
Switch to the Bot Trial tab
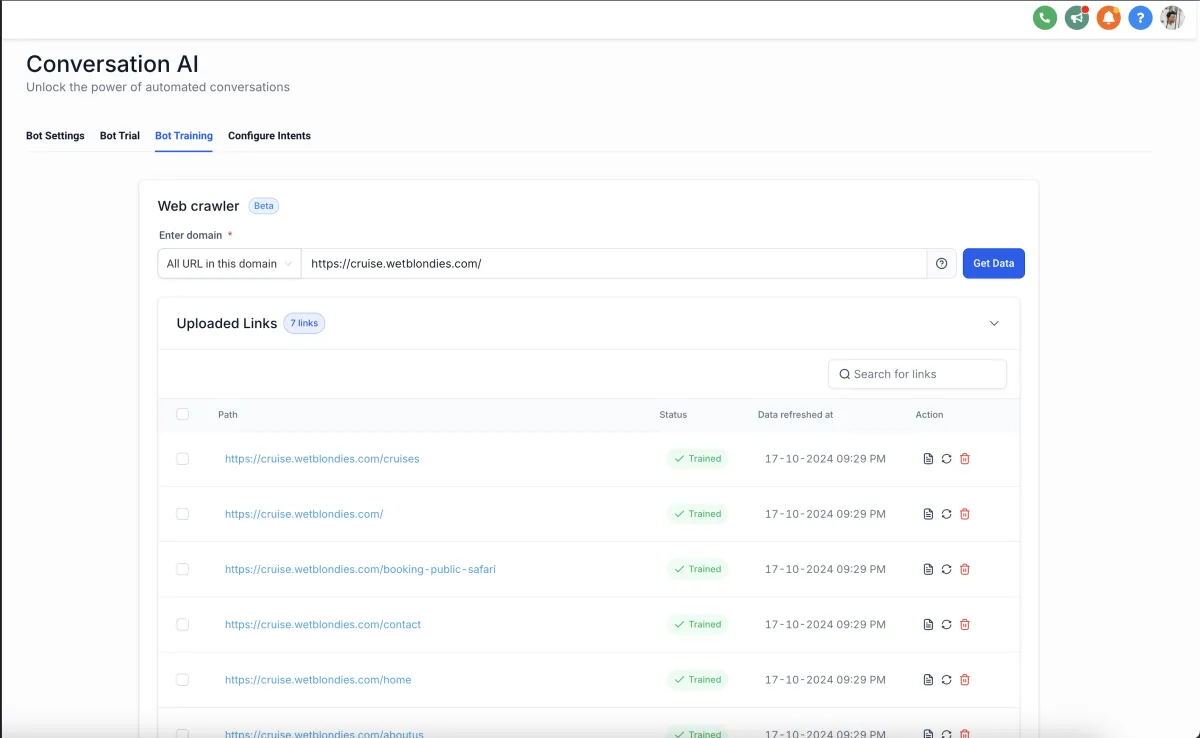click(120, 136)
